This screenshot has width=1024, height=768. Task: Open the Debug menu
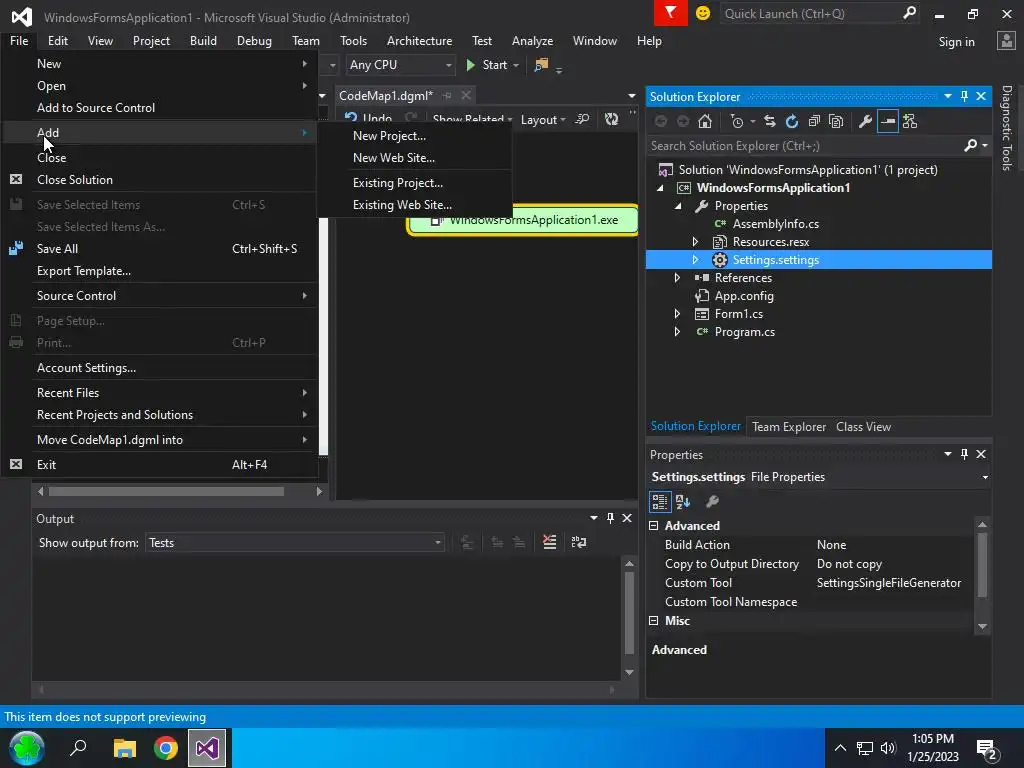254,40
